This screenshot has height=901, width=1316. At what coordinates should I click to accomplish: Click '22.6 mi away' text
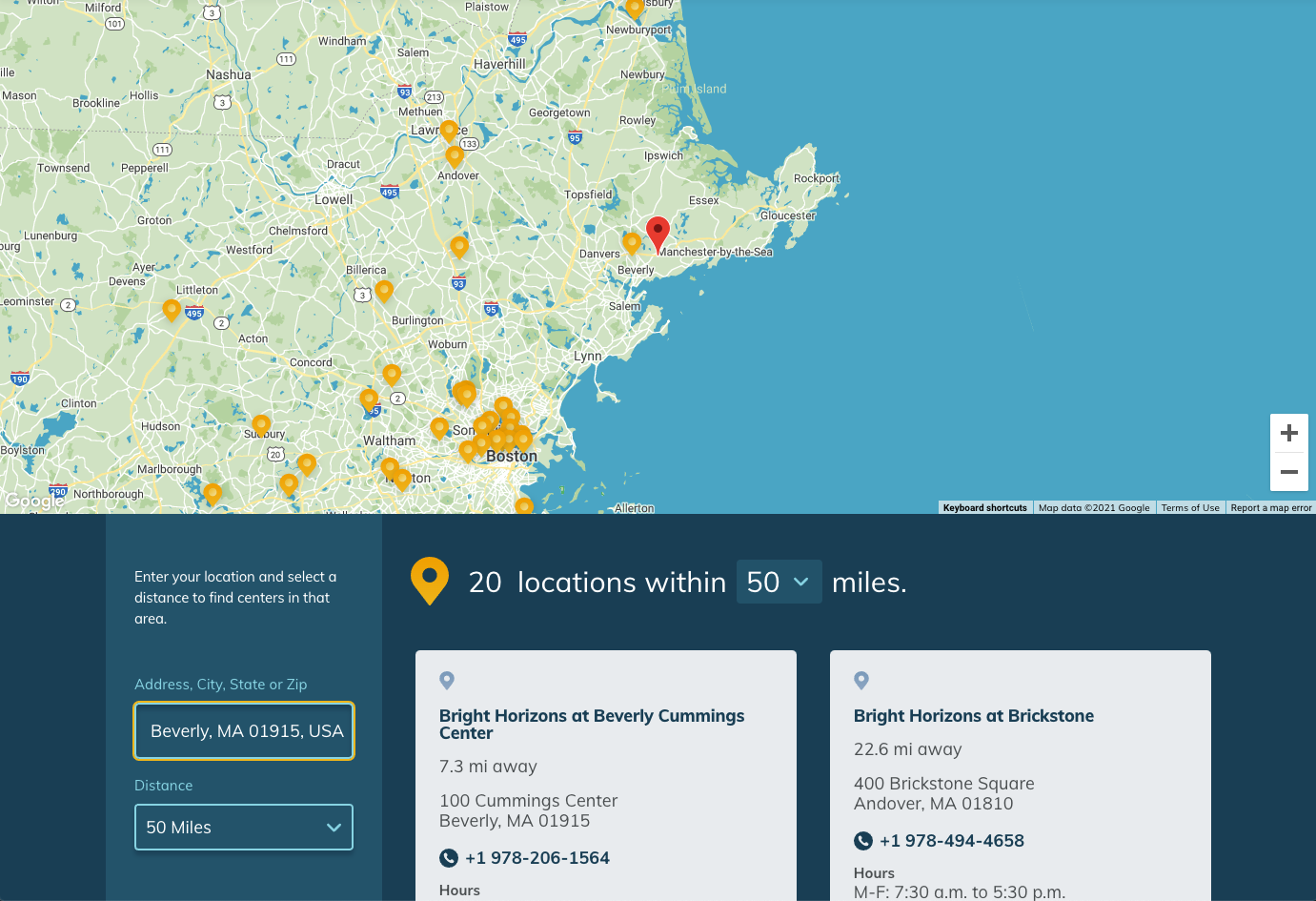click(x=908, y=749)
